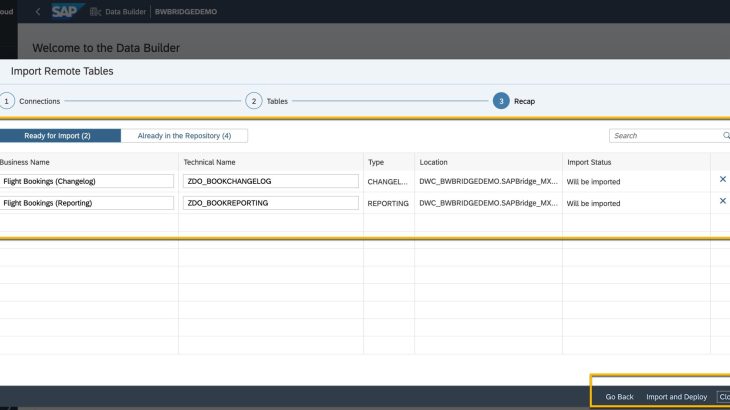Edit technical name ZDO_BOOKREPORTING

pyautogui.click(x=270, y=203)
